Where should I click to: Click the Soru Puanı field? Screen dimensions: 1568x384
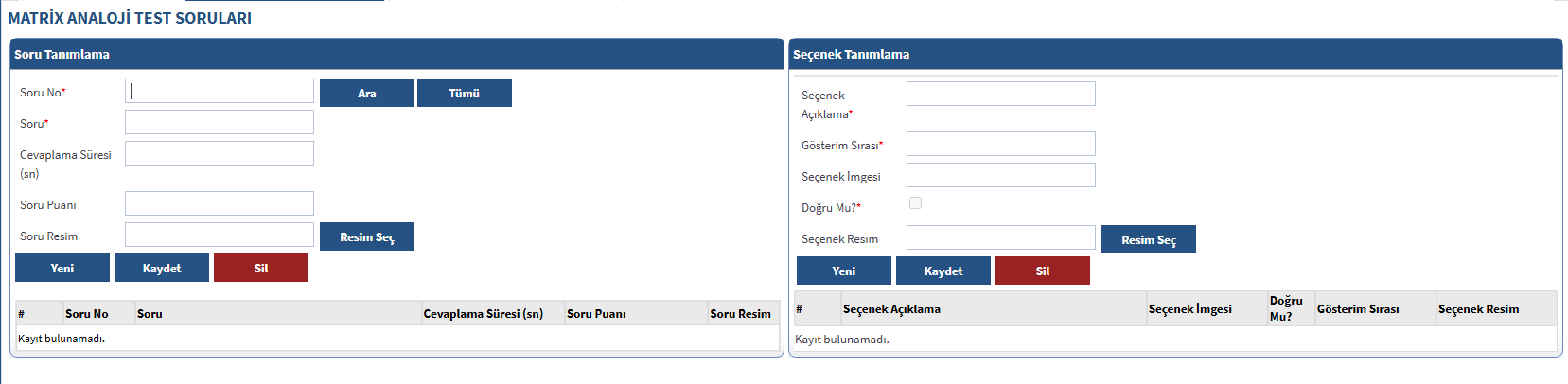(x=220, y=203)
